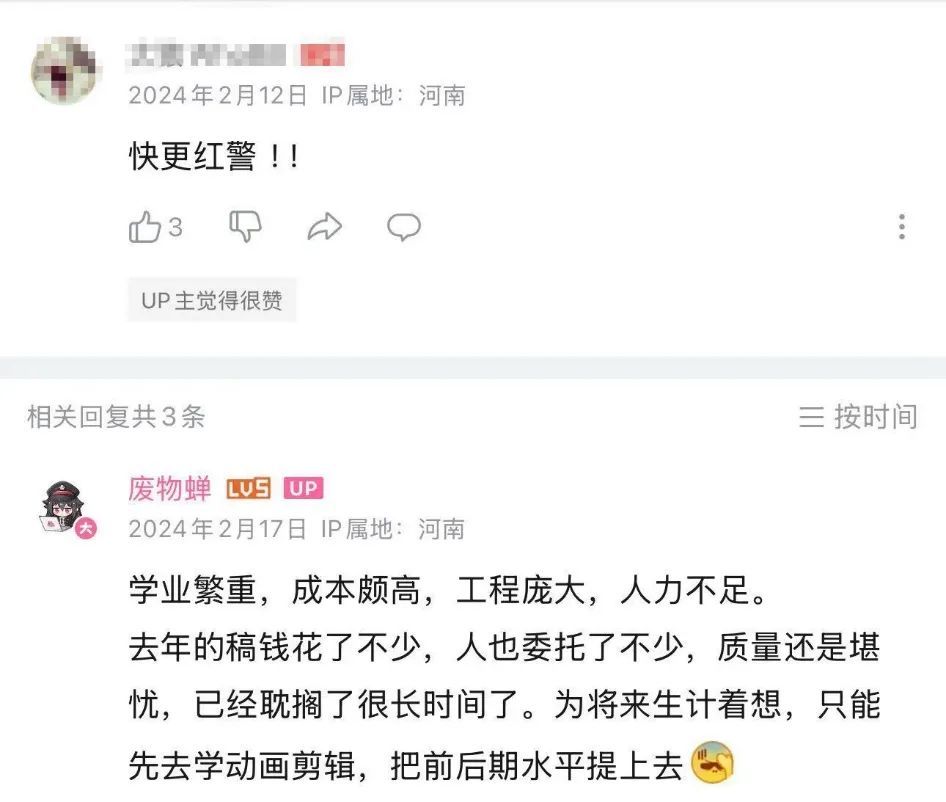Screen dimensions: 946x802
Task: Tap the LV5 level badge
Action: (249, 488)
